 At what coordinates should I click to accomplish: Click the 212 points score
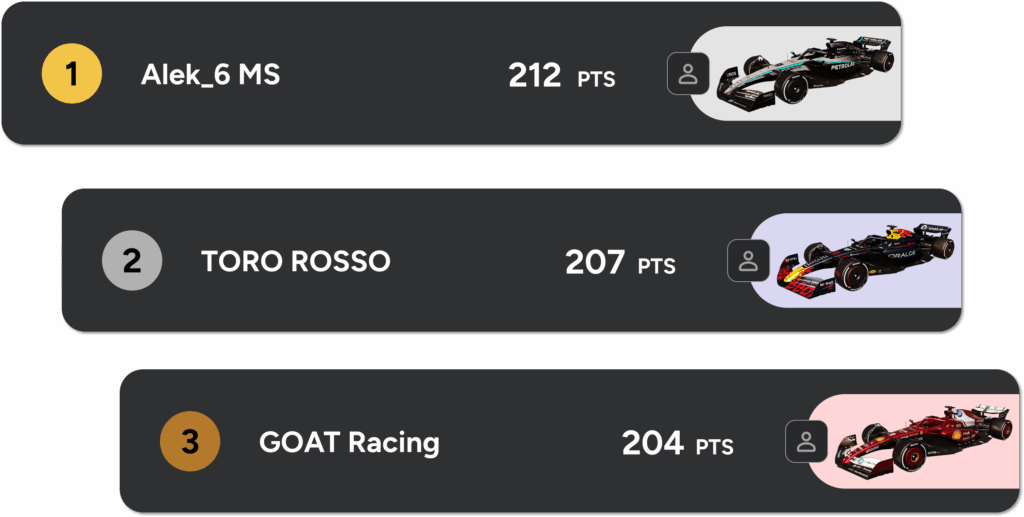tap(534, 76)
